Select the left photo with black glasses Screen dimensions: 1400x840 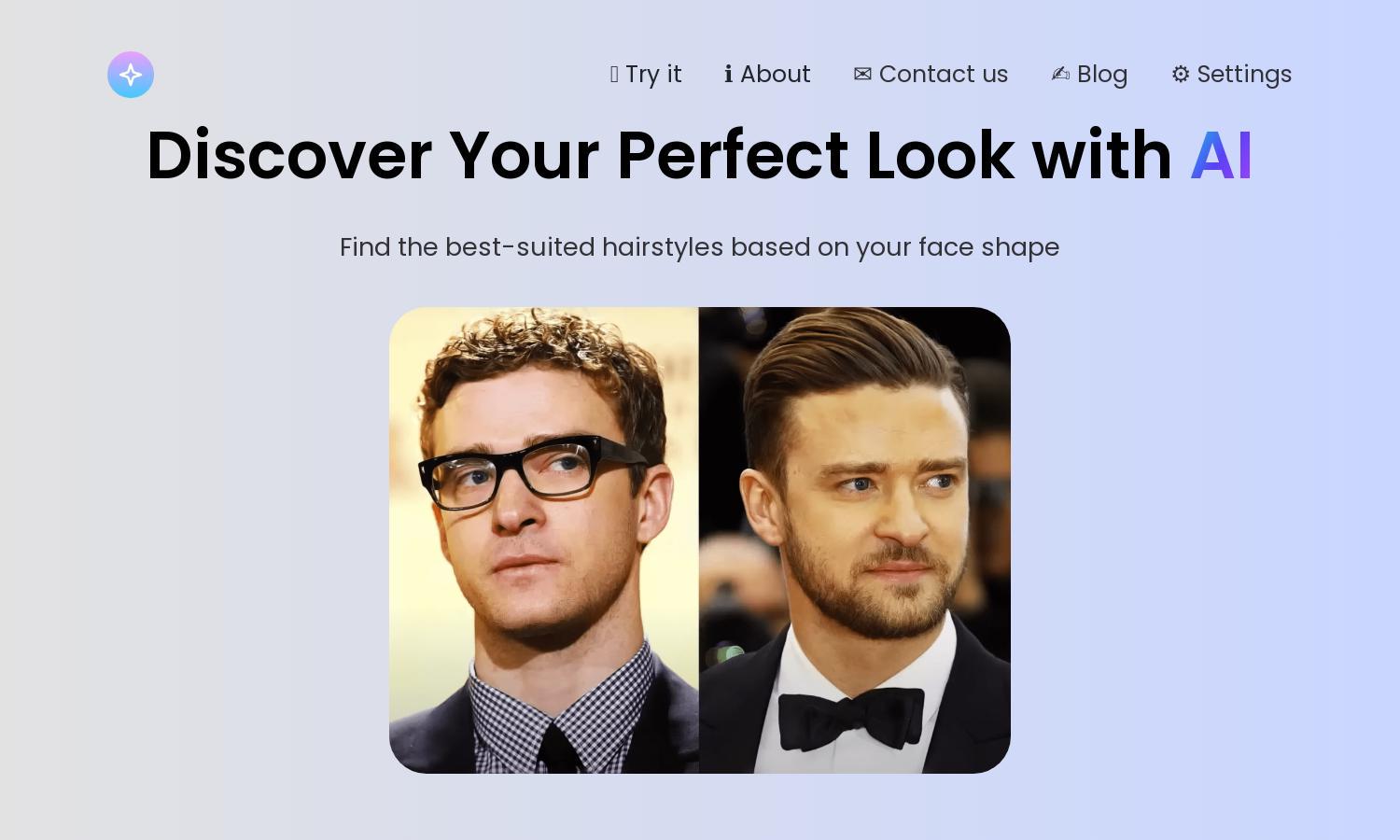pos(544,540)
